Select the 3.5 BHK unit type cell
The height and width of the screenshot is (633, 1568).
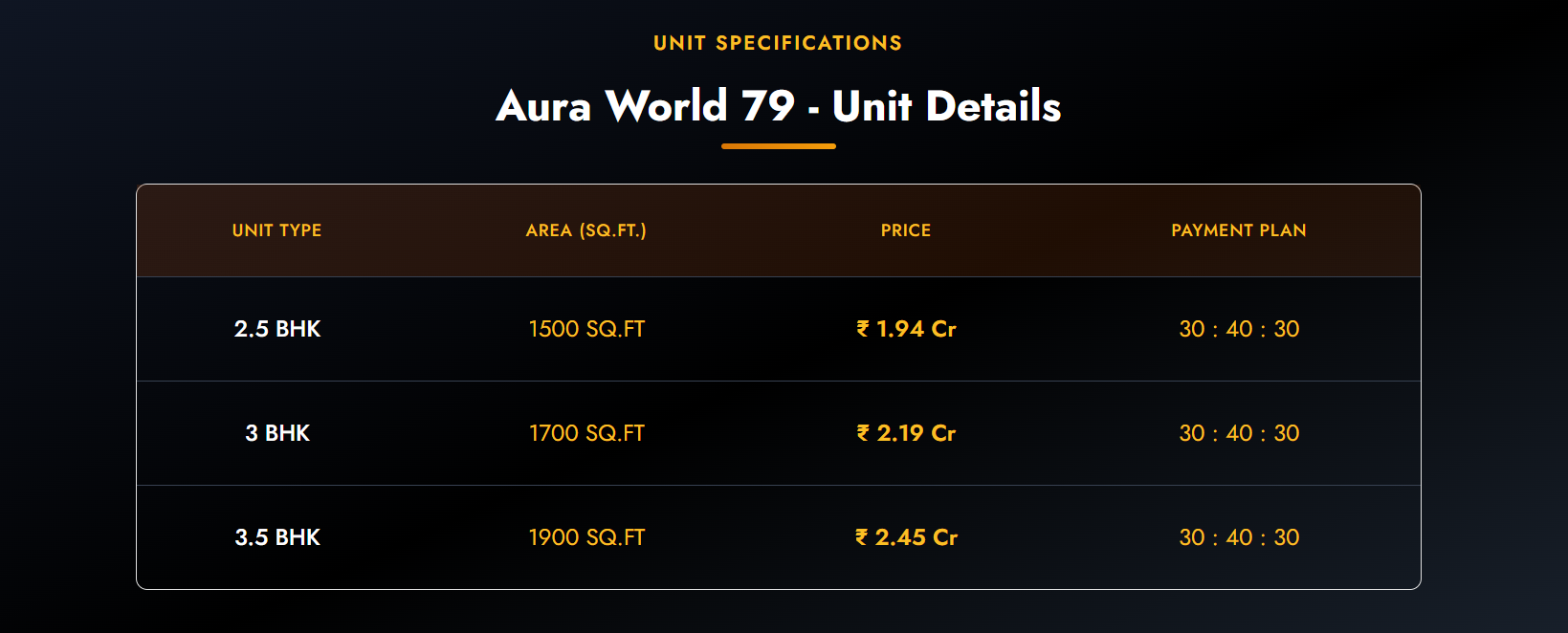point(277,537)
